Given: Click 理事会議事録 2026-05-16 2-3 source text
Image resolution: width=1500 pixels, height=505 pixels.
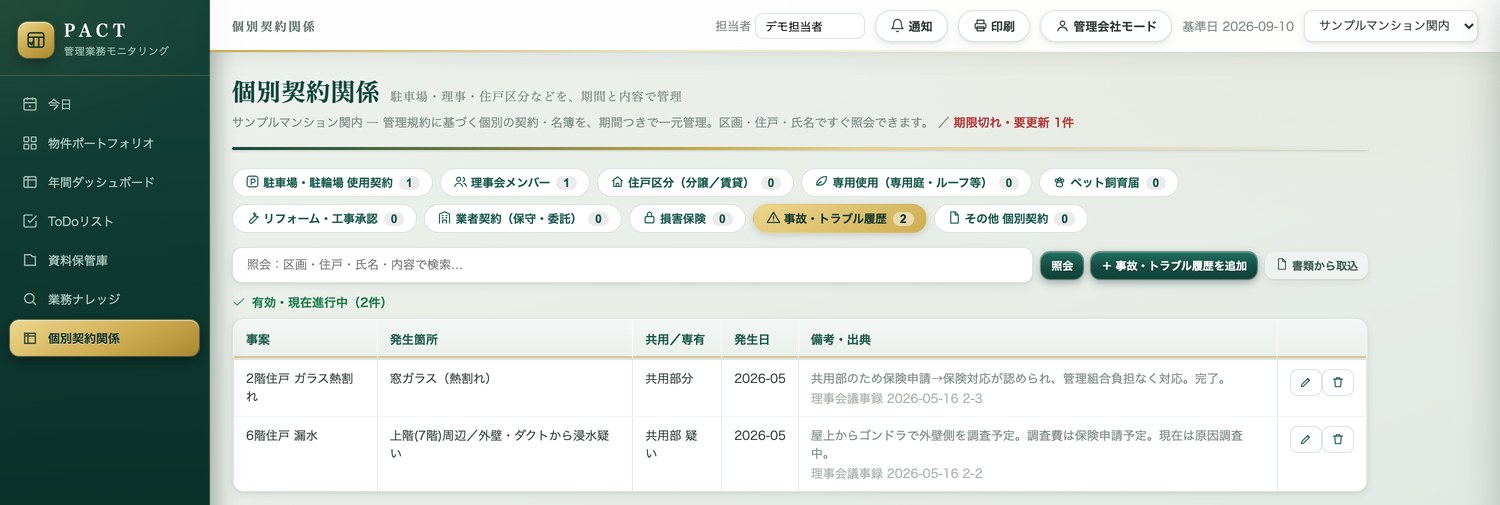Looking at the screenshot, I should click(897, 398).
